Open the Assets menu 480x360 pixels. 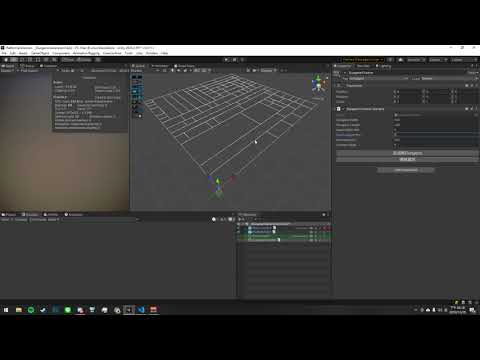click(23, 53)
